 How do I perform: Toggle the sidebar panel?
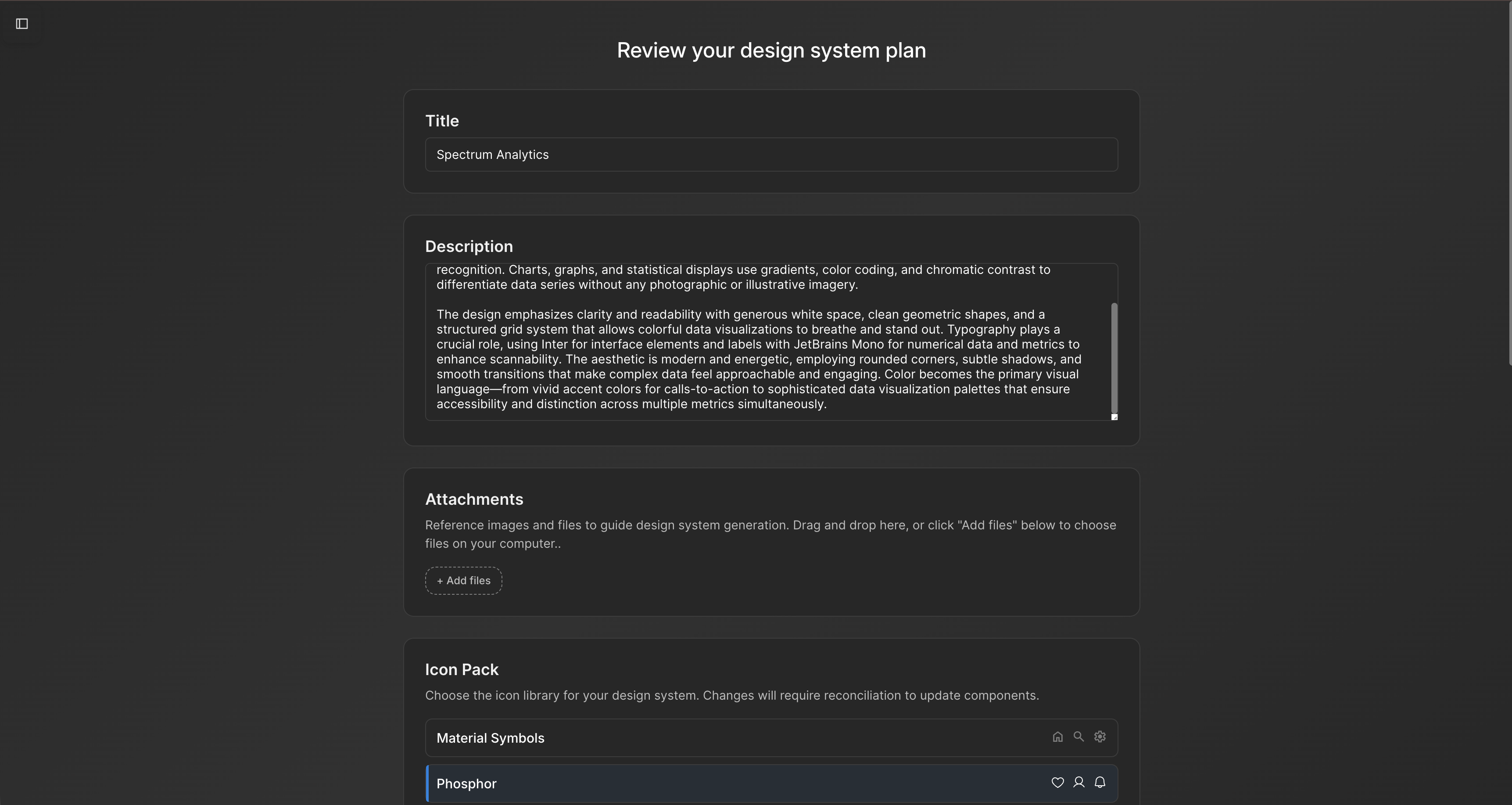tap(21, 24)
